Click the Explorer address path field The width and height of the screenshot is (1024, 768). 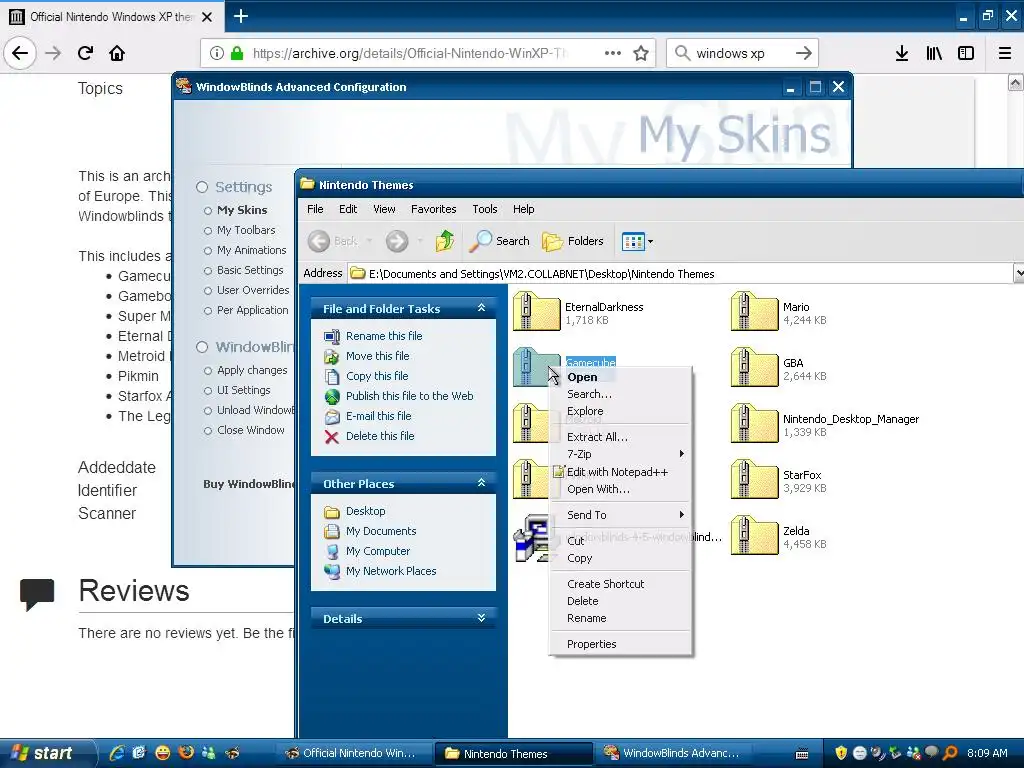pos(679,274)
